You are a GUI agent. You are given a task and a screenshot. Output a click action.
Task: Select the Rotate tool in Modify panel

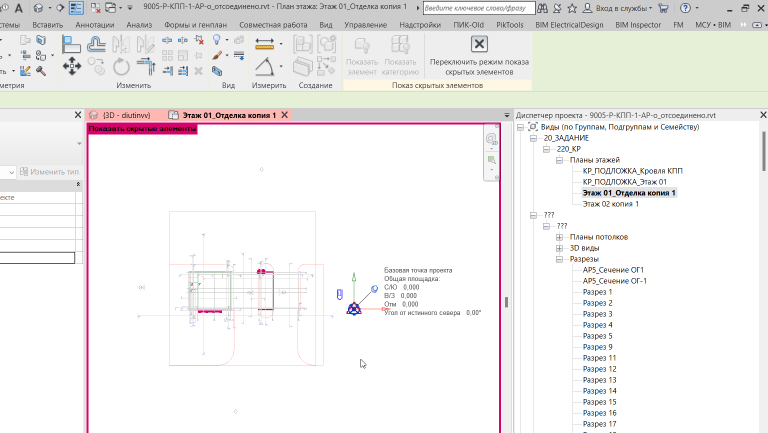(121, 66)
